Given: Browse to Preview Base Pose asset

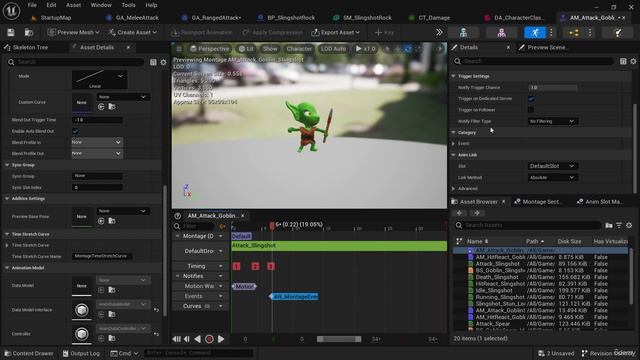Looking at the screenshot, I should pos(111,221).
